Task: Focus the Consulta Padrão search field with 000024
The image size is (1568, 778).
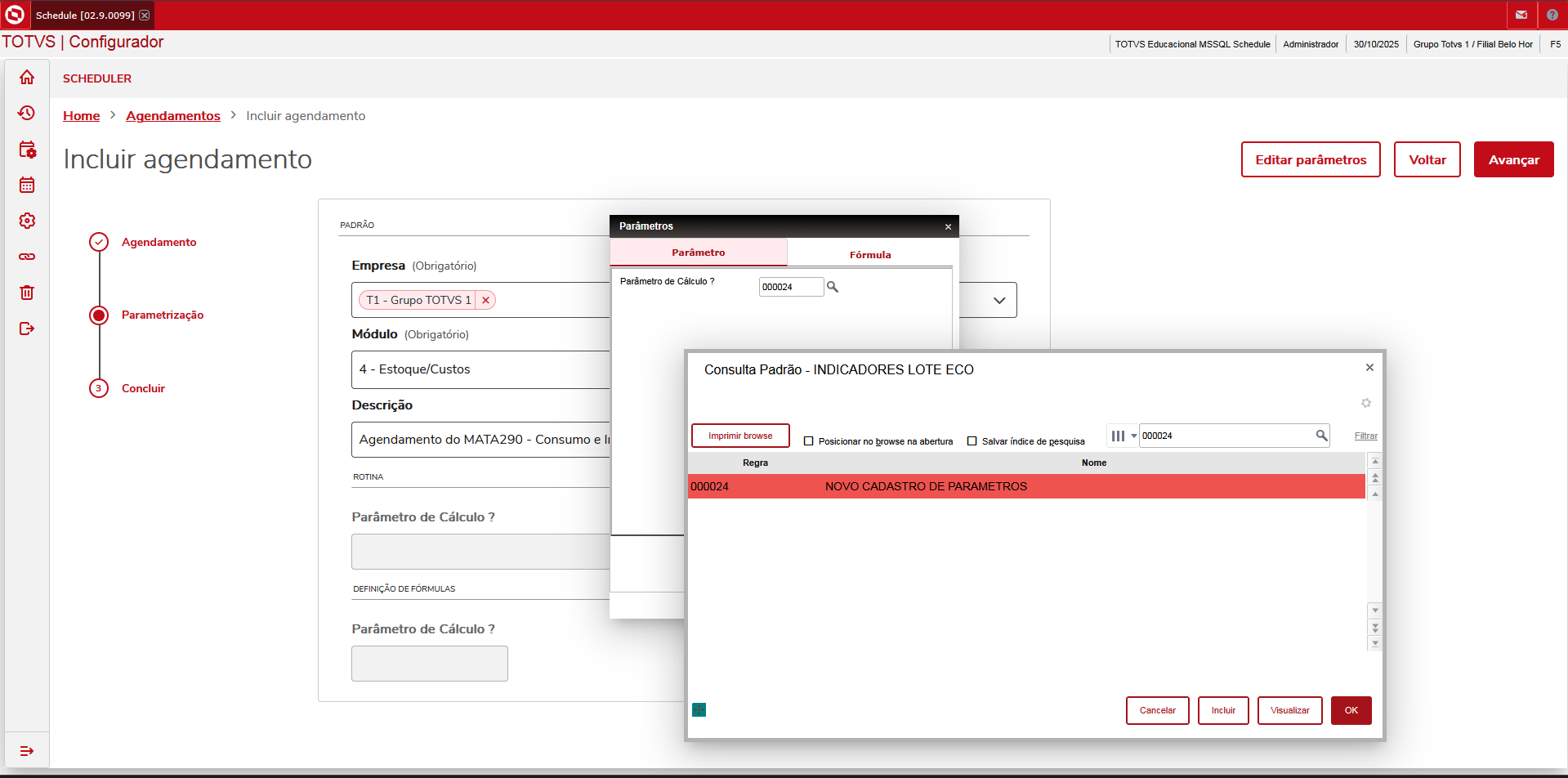Action: tap(1226, 436)
